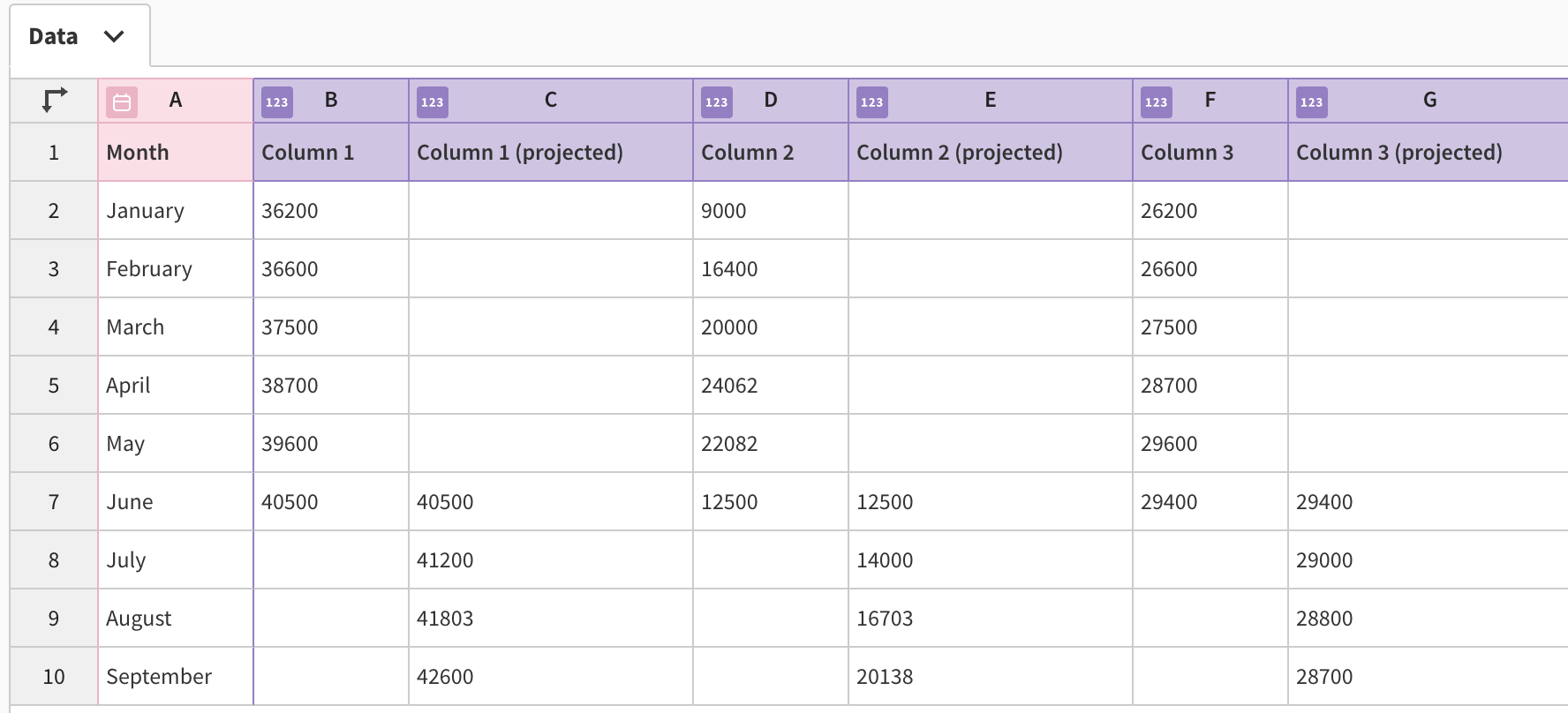
Task: Click the cell with value 28800
Action: click(1429, 619)
